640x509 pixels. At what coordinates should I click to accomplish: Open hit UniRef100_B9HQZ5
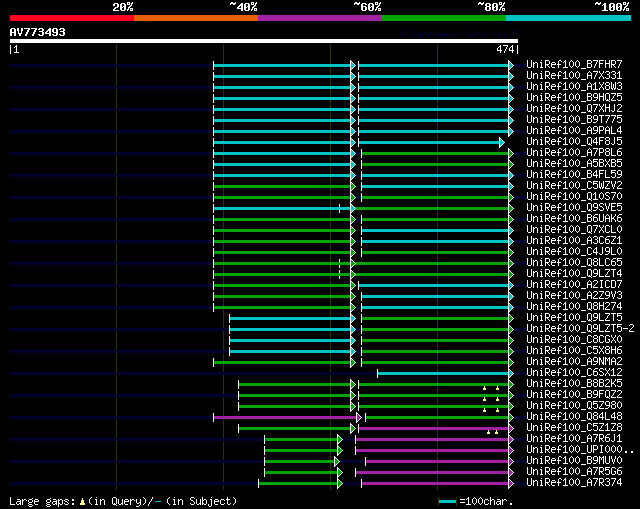click(574, 98)
